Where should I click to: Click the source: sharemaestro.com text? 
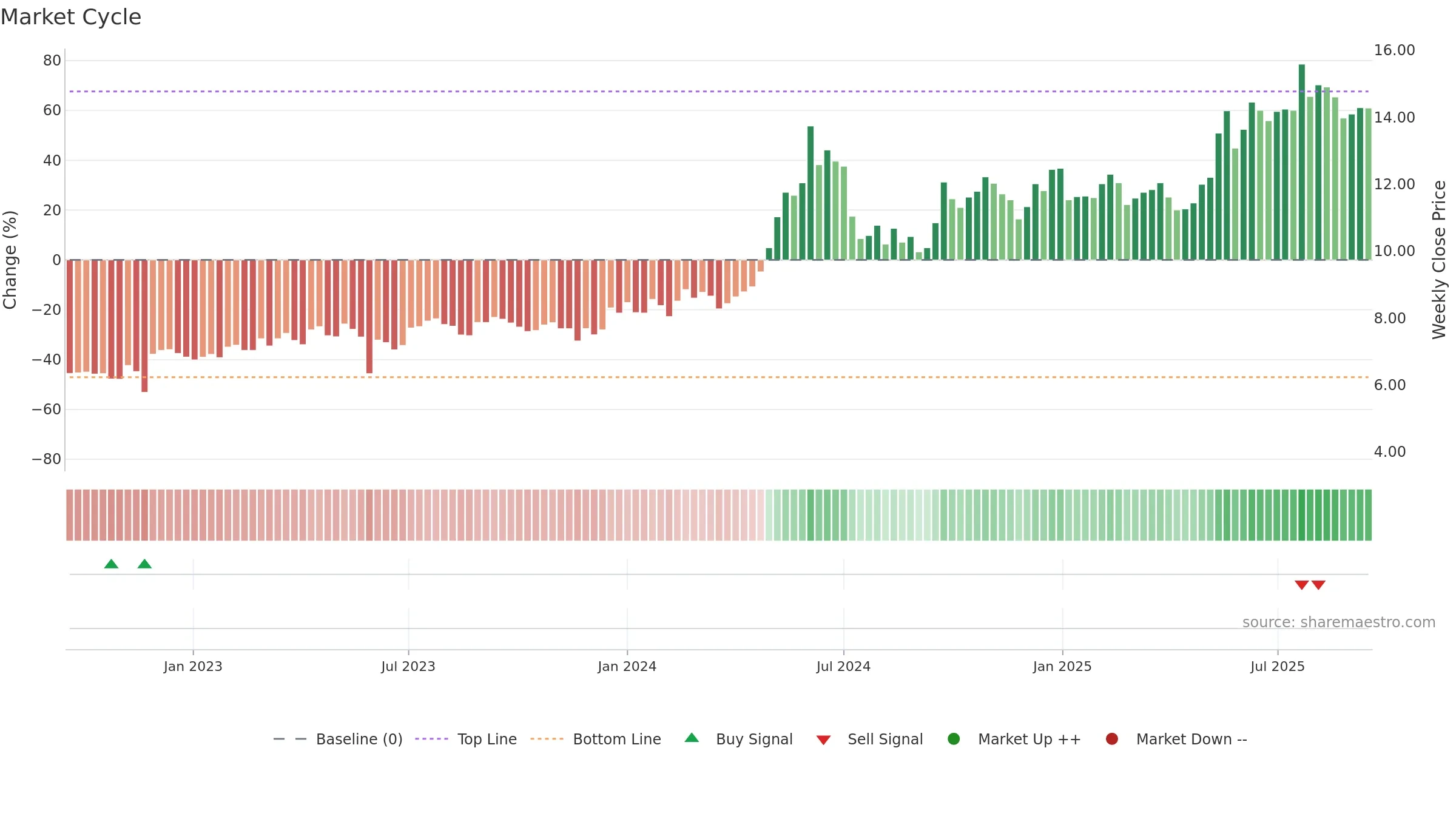1339,622
